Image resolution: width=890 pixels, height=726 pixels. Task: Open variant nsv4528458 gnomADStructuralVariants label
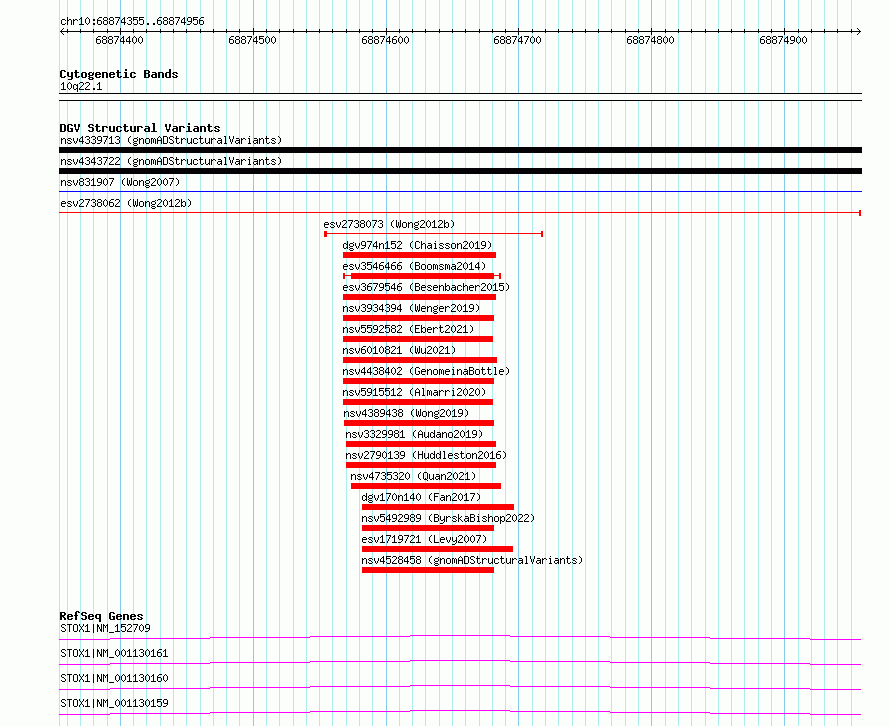[472, 560]
